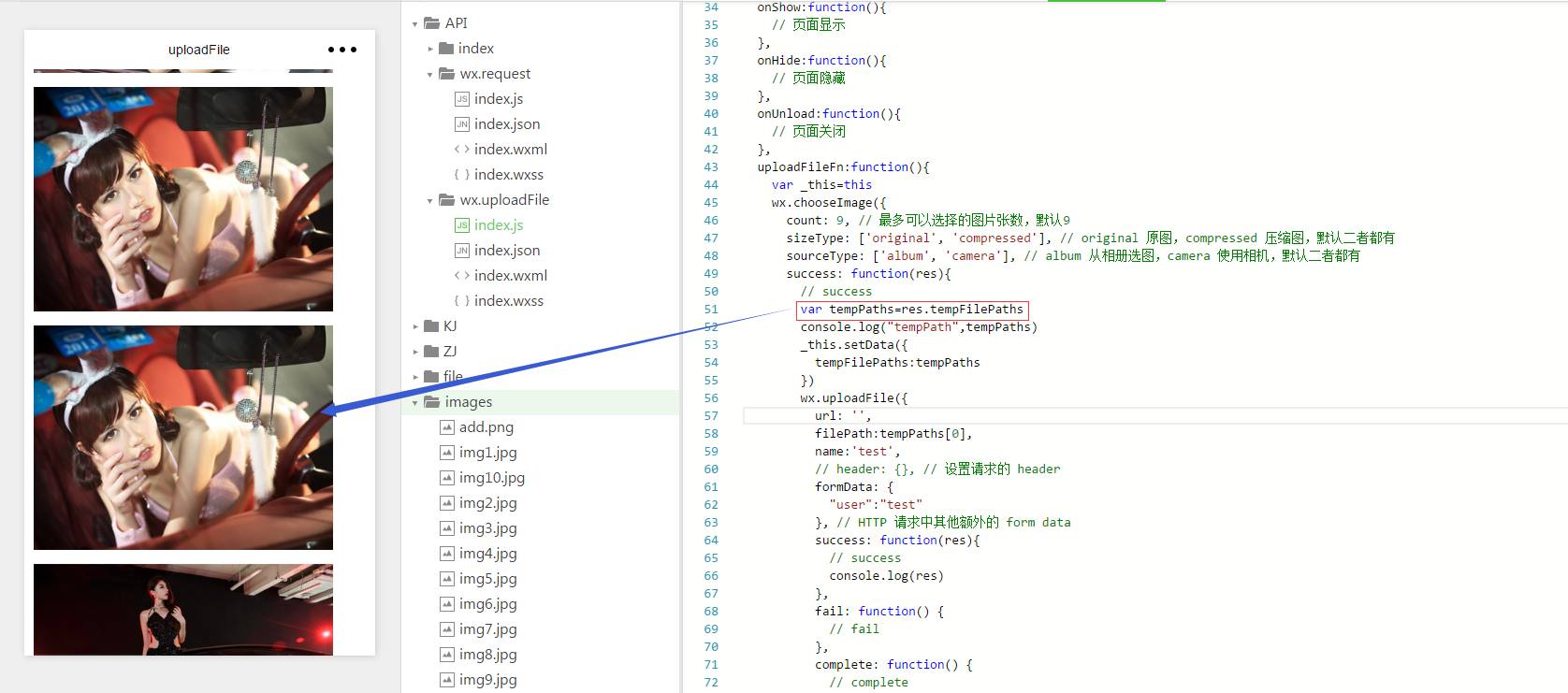Select img9.jpg in file tree
The height and width of the screenshot is (693, 1568).
tap(488, 679)
